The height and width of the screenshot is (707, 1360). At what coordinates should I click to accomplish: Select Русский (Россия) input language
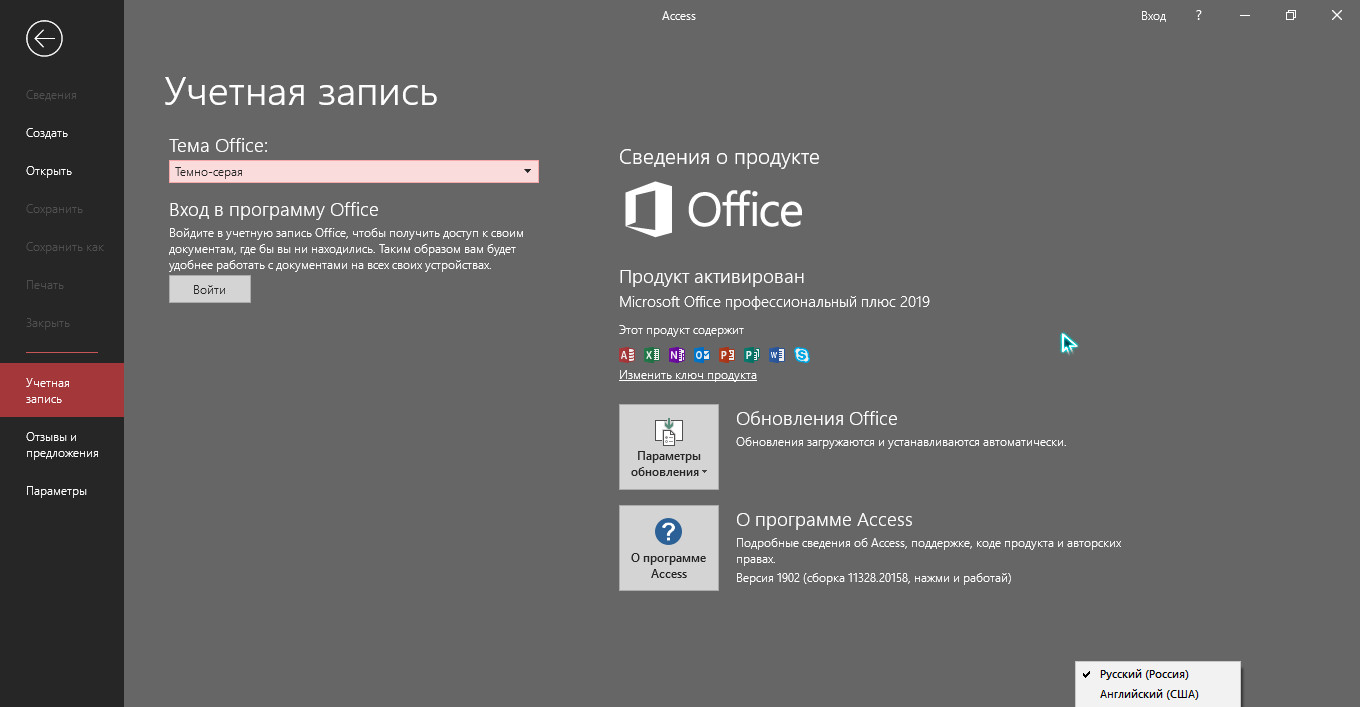[x=1144, y=674]
